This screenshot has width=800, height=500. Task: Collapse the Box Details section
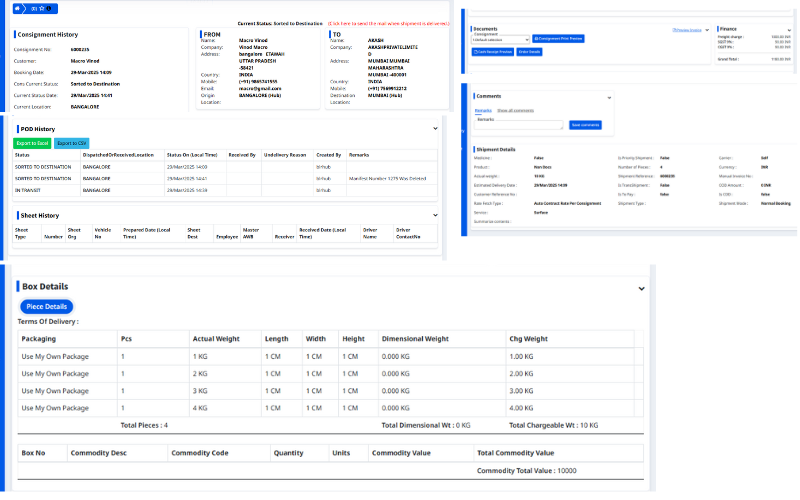[641, 288]
